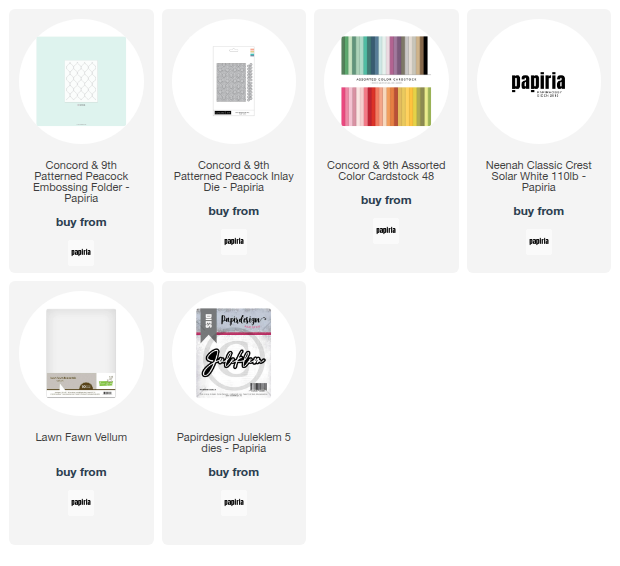Click Concord & 9th Assorted Color Cardstock 48 title
The image size is (620, 566).
pyautogui.click(x=386, y=171)
